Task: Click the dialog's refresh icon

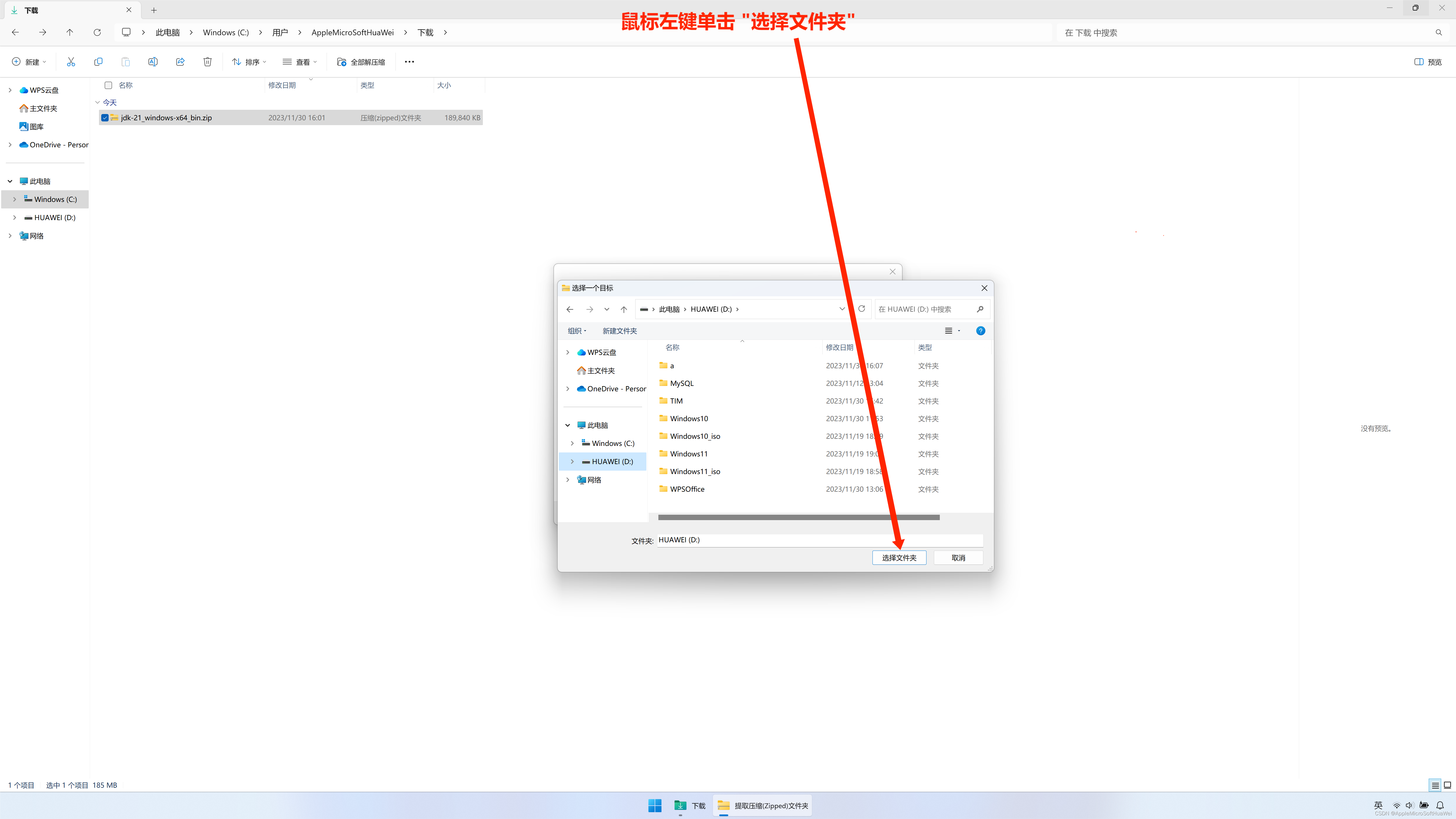Action: pyautogui.click(x=861, y=309)
